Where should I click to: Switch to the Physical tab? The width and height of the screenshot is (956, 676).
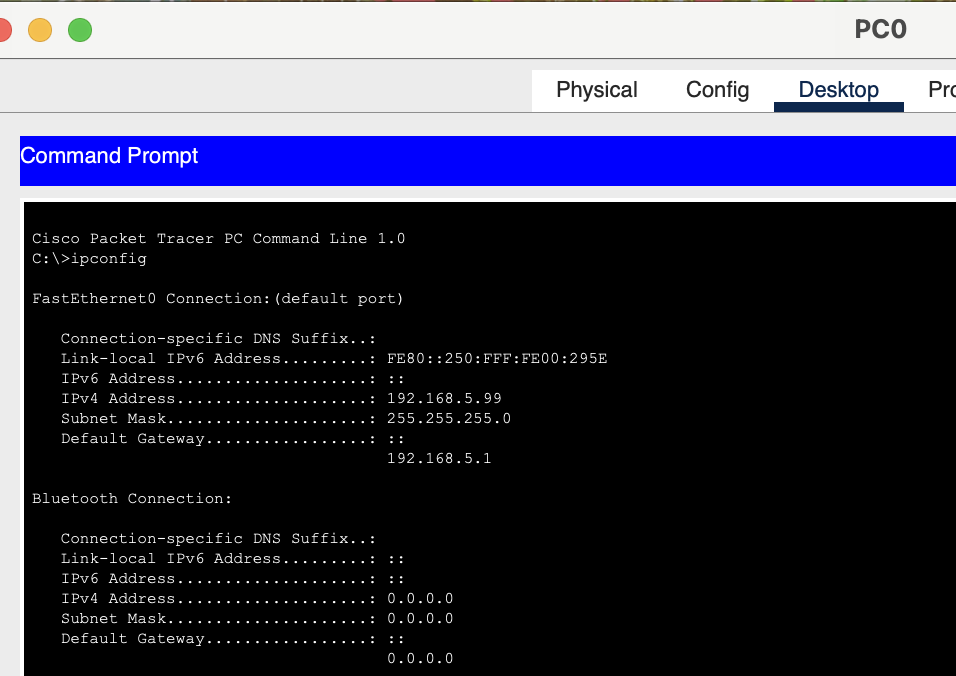596,90
